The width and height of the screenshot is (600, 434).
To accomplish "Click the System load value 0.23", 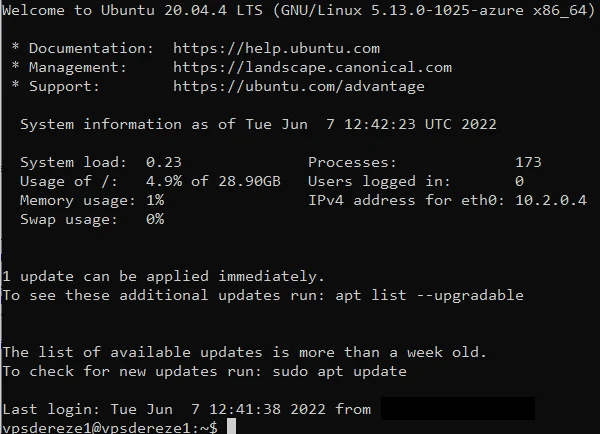I will pyautogui.click(x=163, y=162).
